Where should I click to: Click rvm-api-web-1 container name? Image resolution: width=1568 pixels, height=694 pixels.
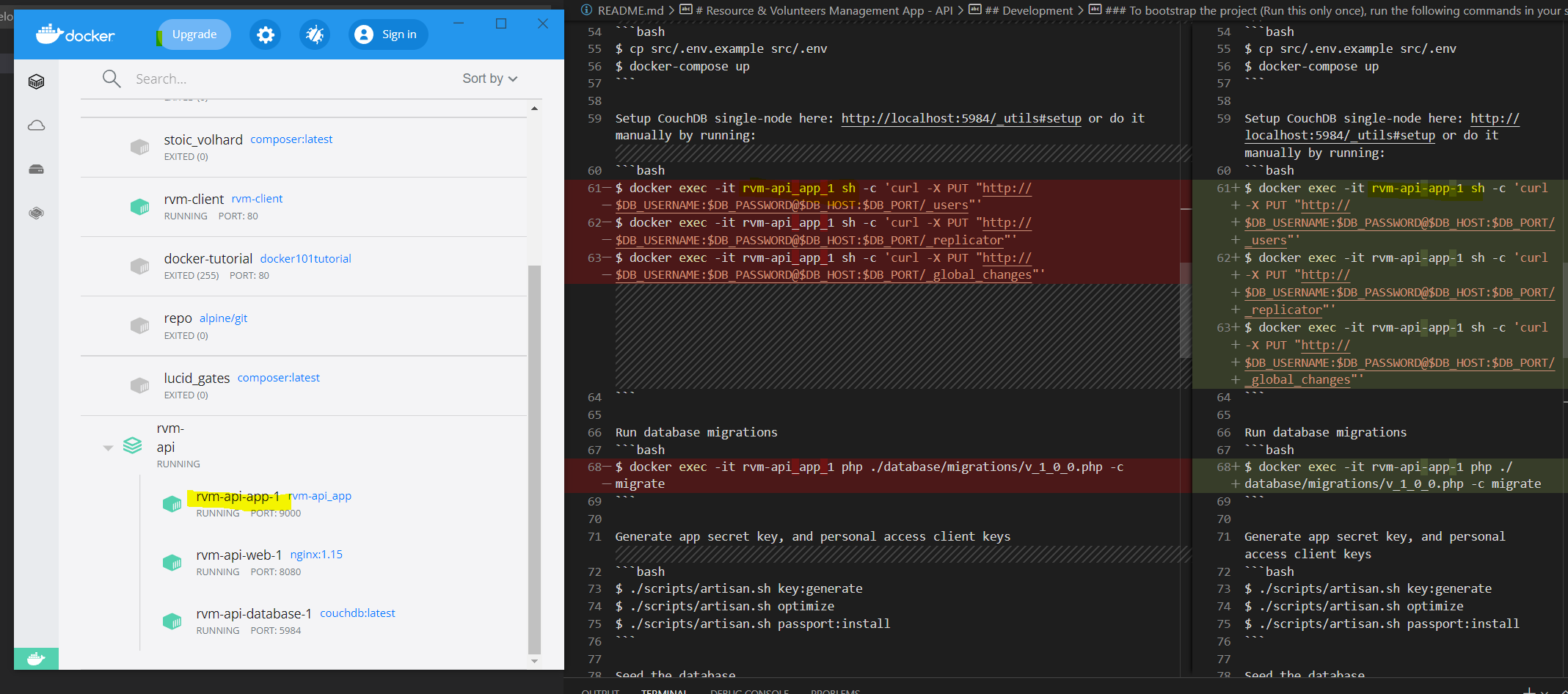[239, 555]
